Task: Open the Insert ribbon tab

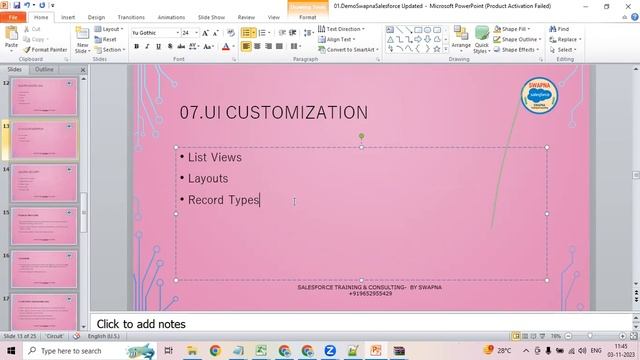Action: tap(68, 17)
